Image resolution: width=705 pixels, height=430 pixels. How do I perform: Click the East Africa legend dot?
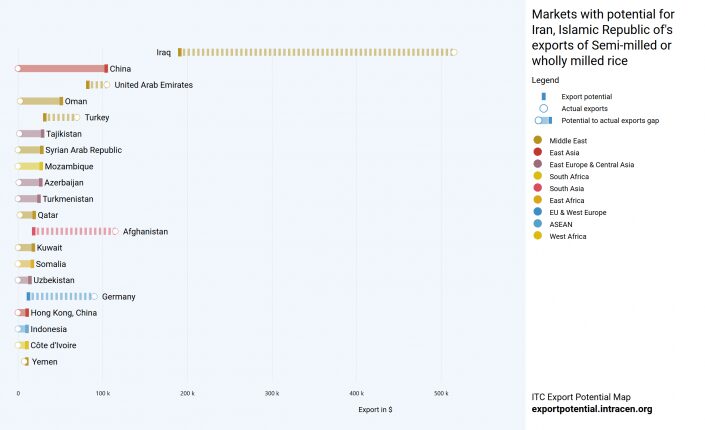coord(537,200)
